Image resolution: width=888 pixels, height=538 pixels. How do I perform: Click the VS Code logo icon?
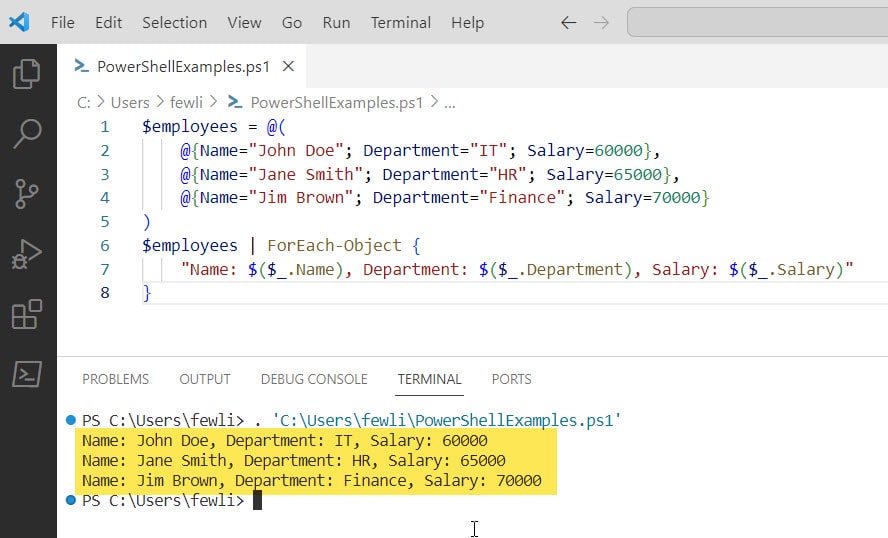coord(19,23)
